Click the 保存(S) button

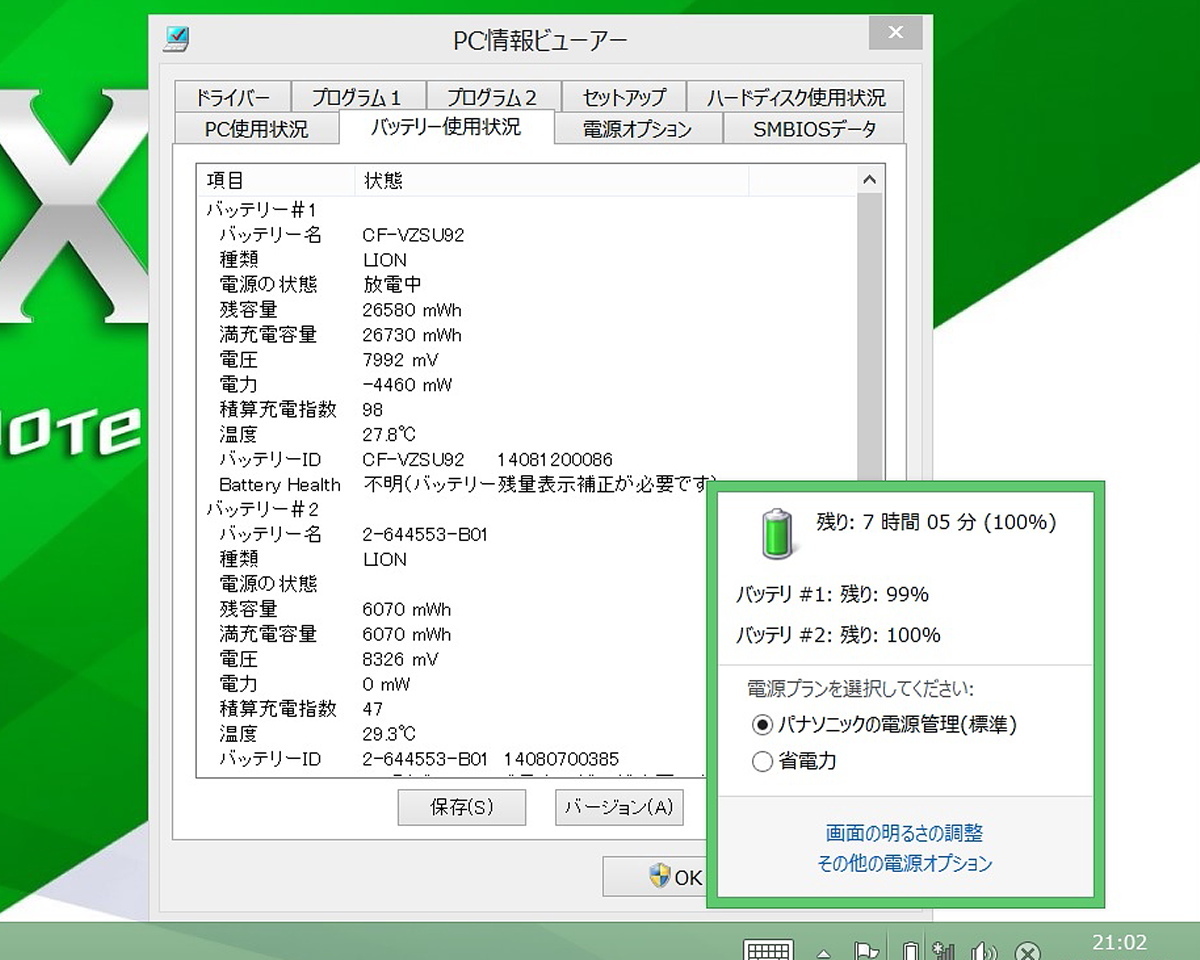pos(461,807)
